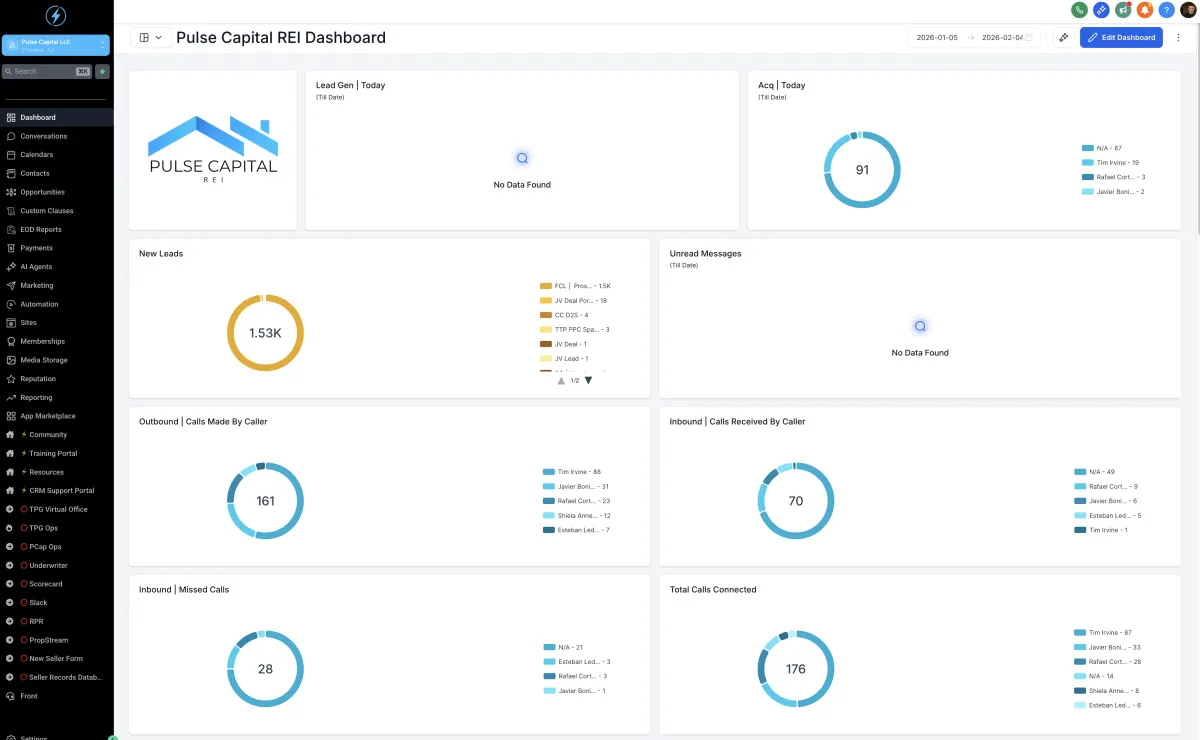Open Seller Records Database sidebar link

(x=56, y=677)
